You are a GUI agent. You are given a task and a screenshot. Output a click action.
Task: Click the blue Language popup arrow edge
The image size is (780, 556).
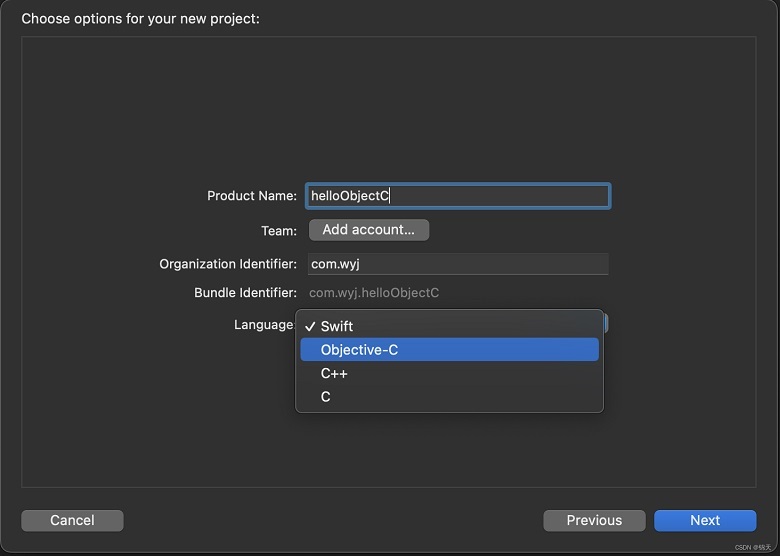pyautogui.click(x=606, y=324)
